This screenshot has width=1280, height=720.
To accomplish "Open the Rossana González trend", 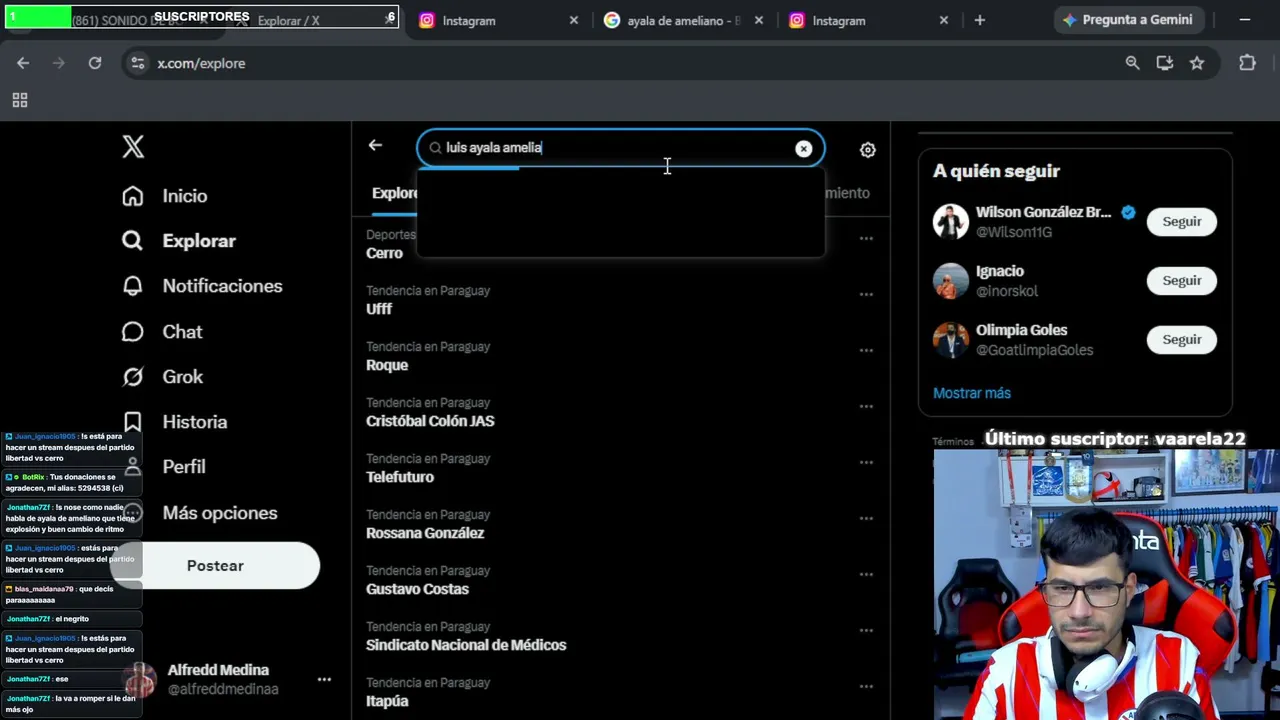I will point(425,533).
